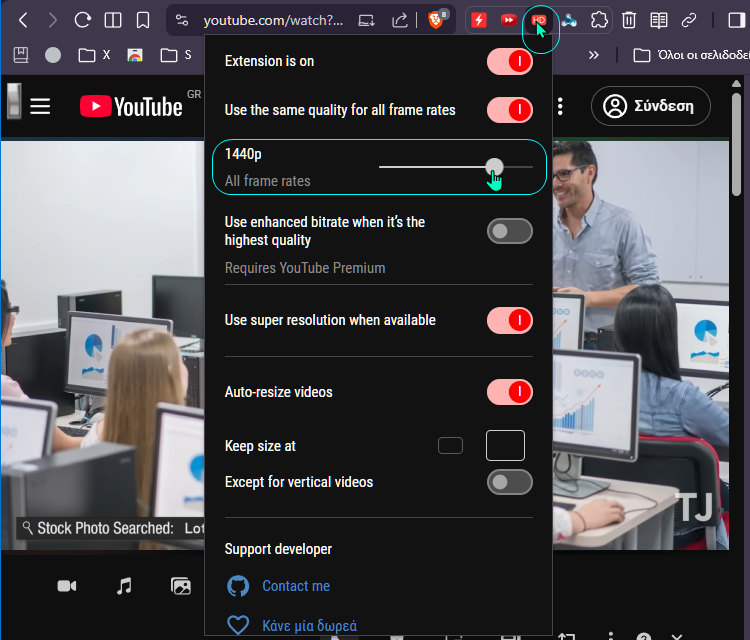
Task: Open YouTube's three-dot settings menu
Action: [x=561, y=106]
